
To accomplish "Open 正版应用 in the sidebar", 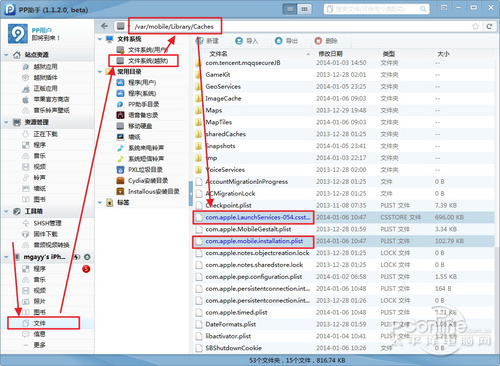I will pyautogui.click(x=45, y=89).
